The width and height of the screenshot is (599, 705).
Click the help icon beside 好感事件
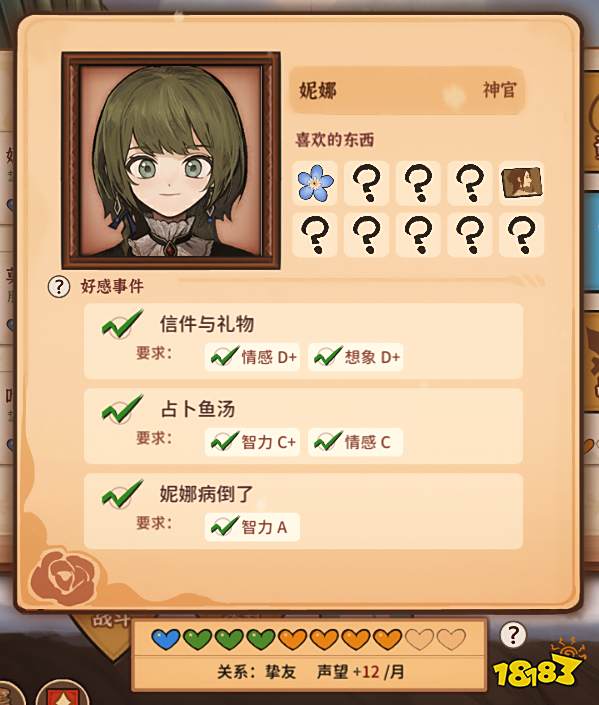[x=59, y=286]
